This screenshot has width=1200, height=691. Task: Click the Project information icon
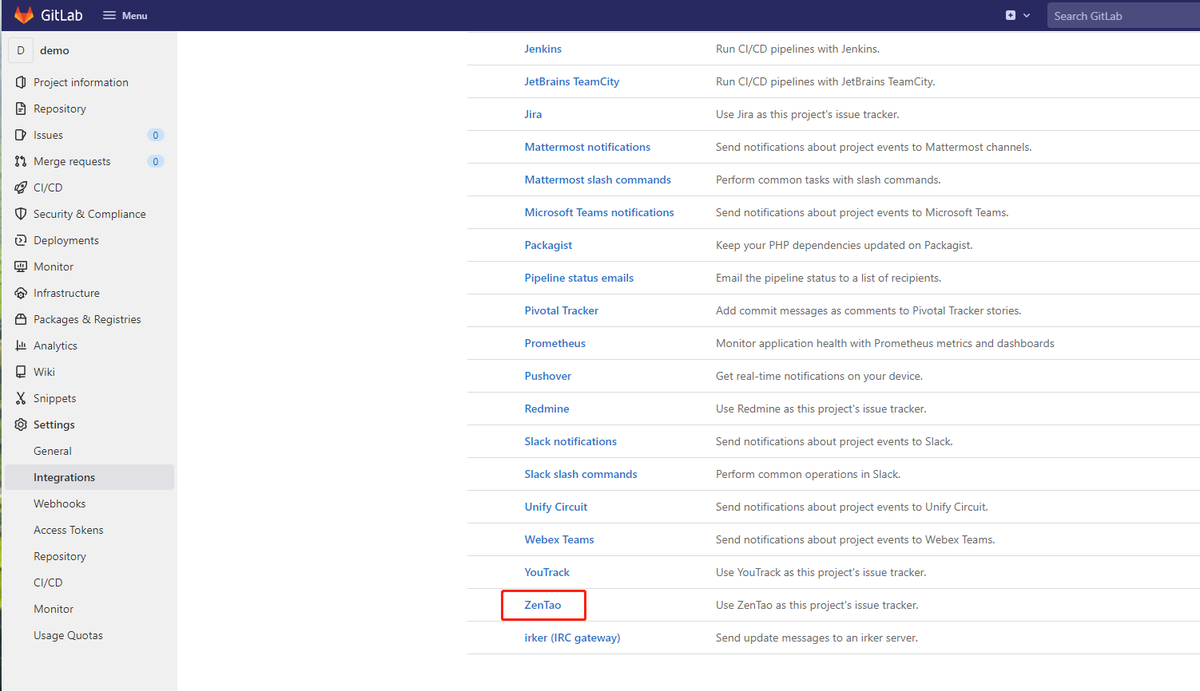tap(21, 82)
